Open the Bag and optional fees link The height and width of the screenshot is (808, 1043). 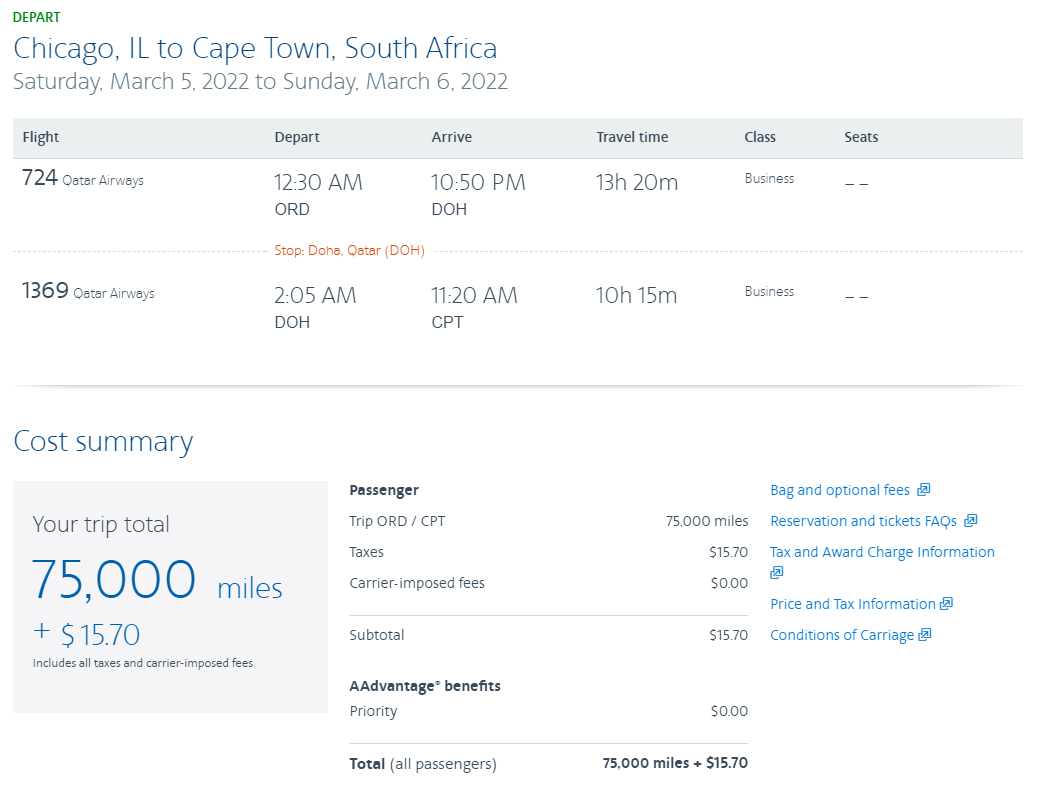841,490
